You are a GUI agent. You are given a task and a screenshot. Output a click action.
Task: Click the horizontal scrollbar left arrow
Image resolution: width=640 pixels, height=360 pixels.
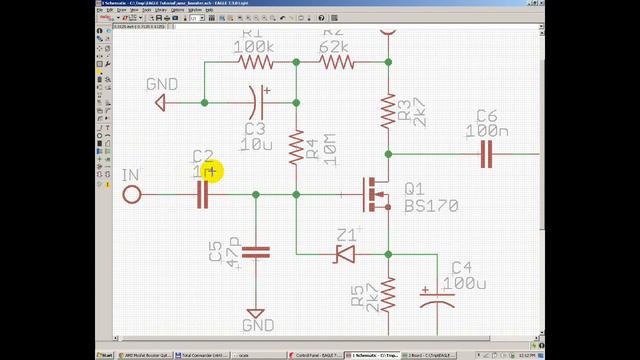tap(116, 338)
